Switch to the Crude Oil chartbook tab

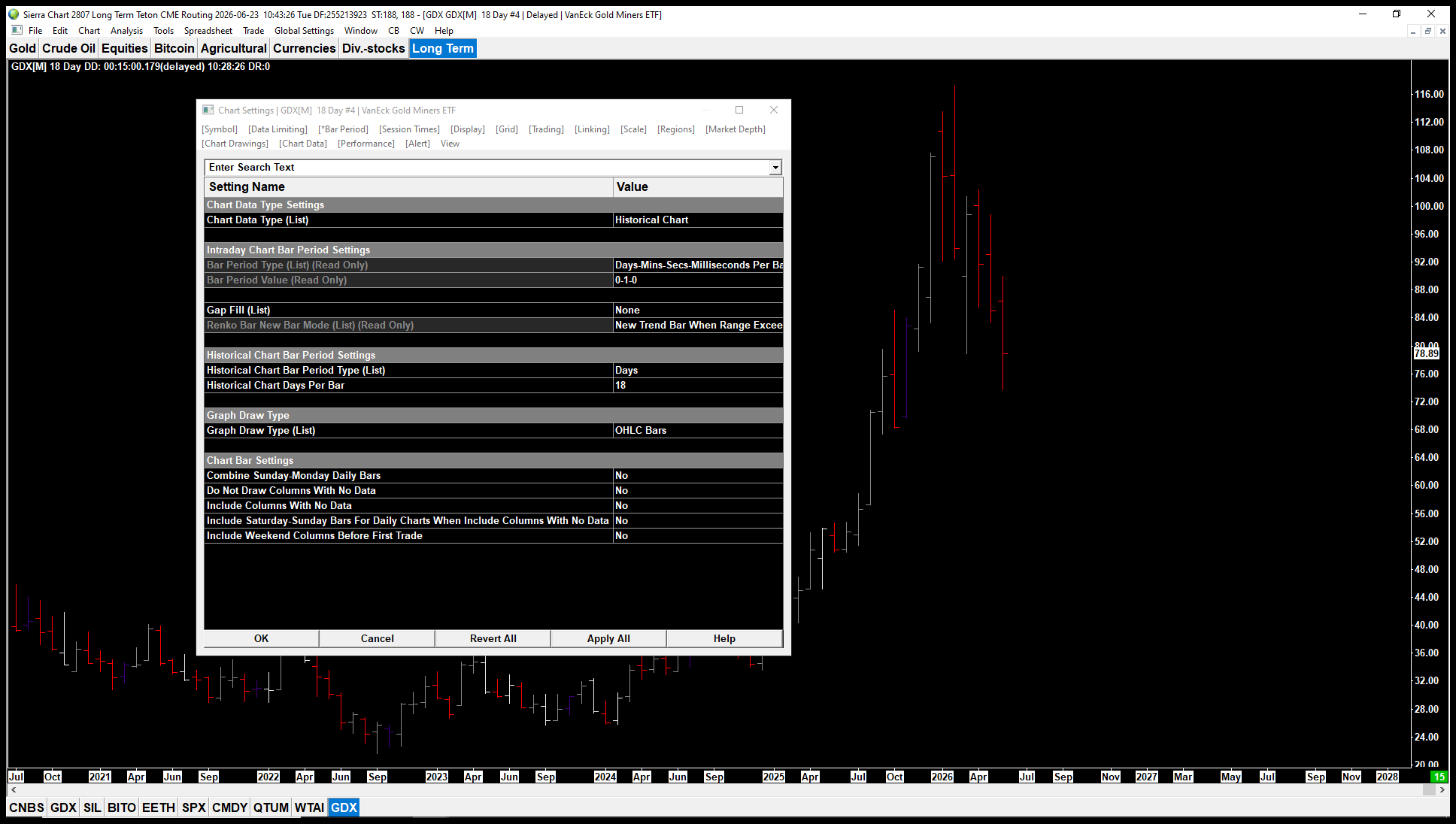[x=68, y=48]
